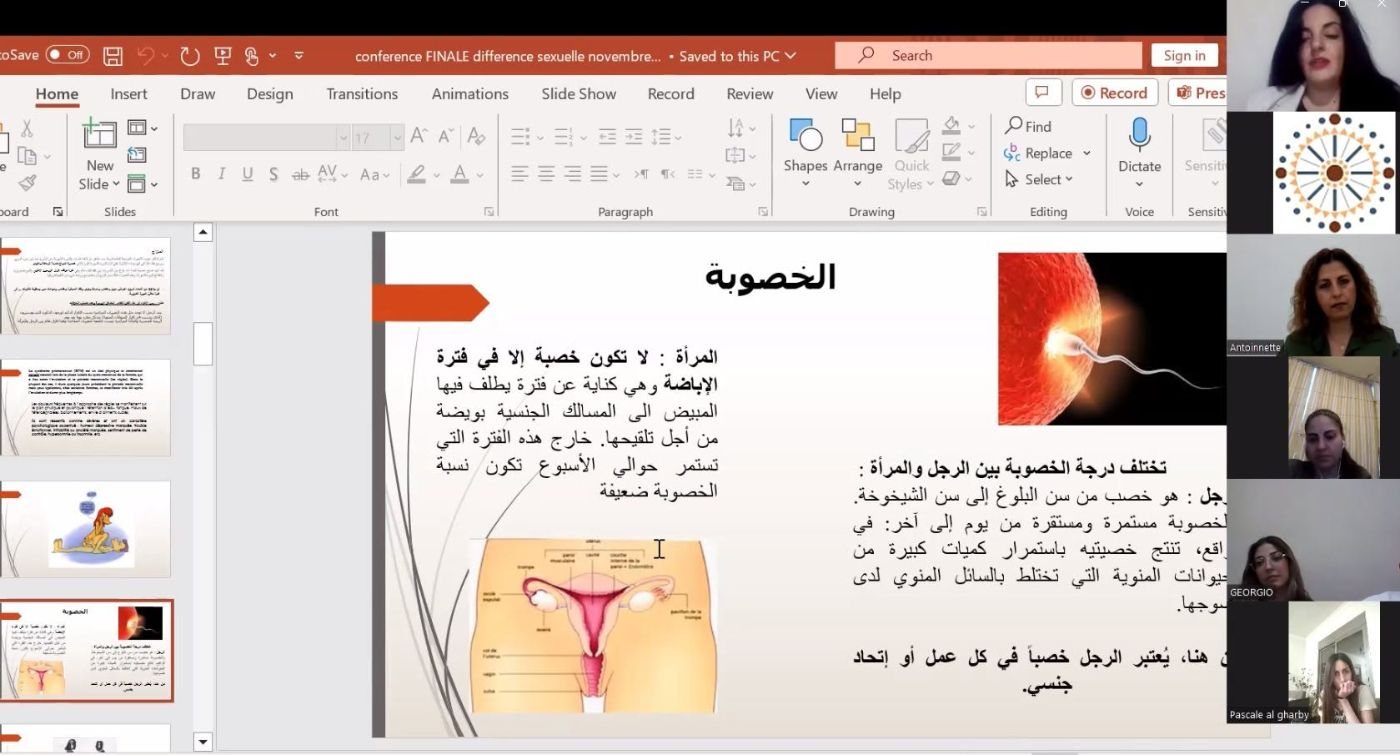Toggle Underline formatting
The height and width of the screenshot is (755, 1400).
point(247,174)
